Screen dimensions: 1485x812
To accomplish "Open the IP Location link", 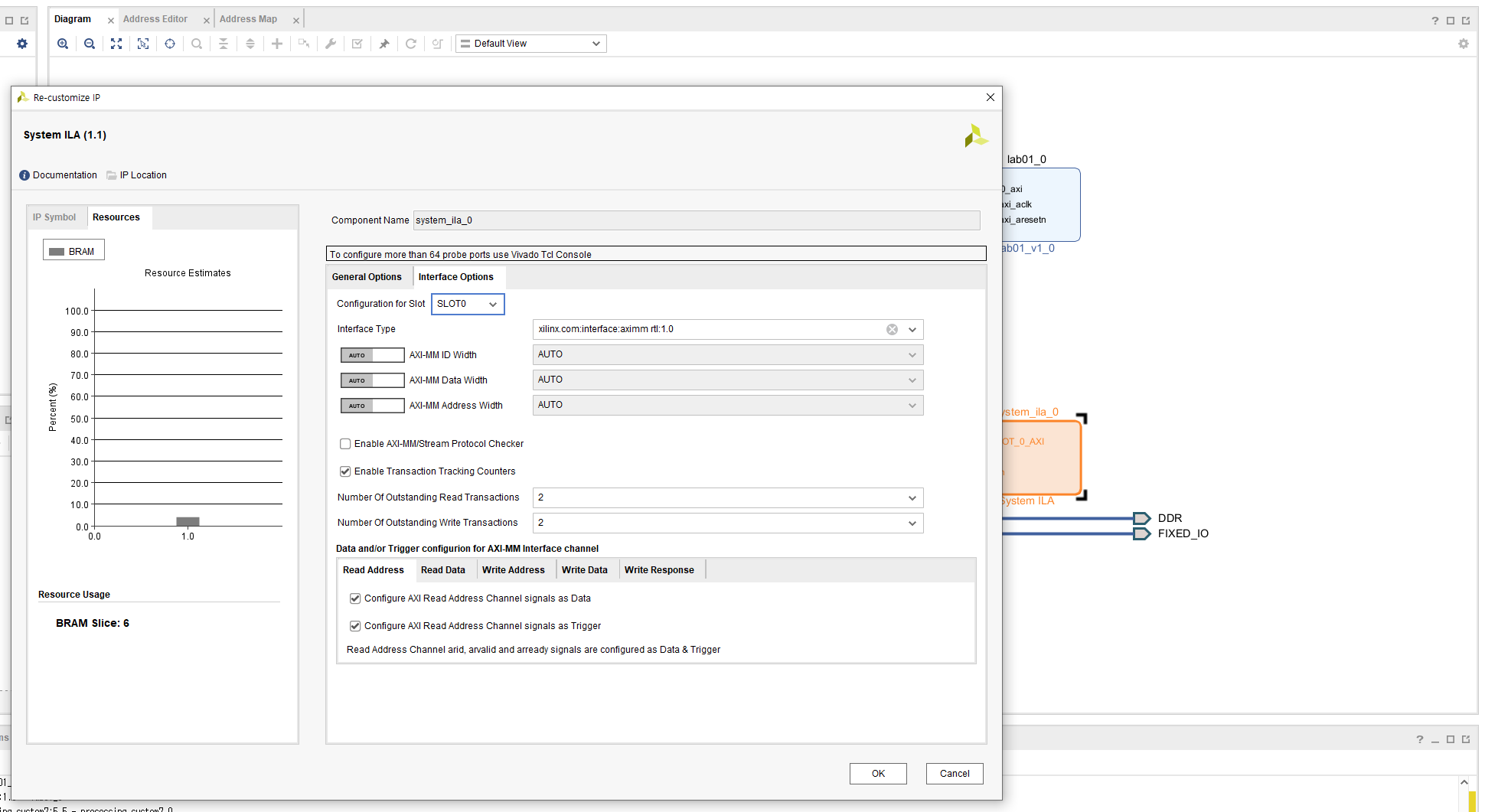I will click(143, 175).
